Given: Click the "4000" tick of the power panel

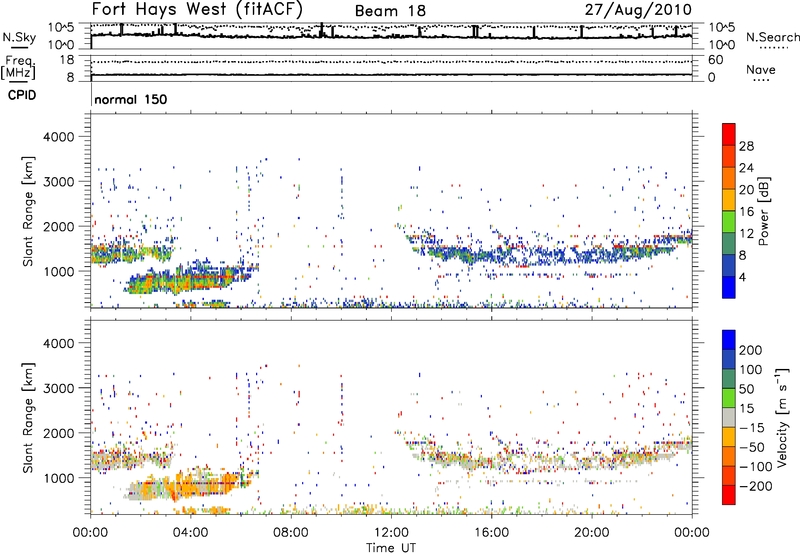Looking at the screenshot, I should pos(59,137).
